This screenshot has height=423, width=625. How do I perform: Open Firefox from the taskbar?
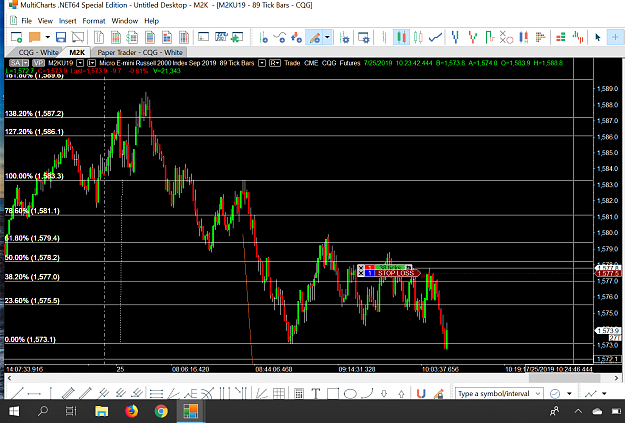pyautogui.click(x=131, y=411)
